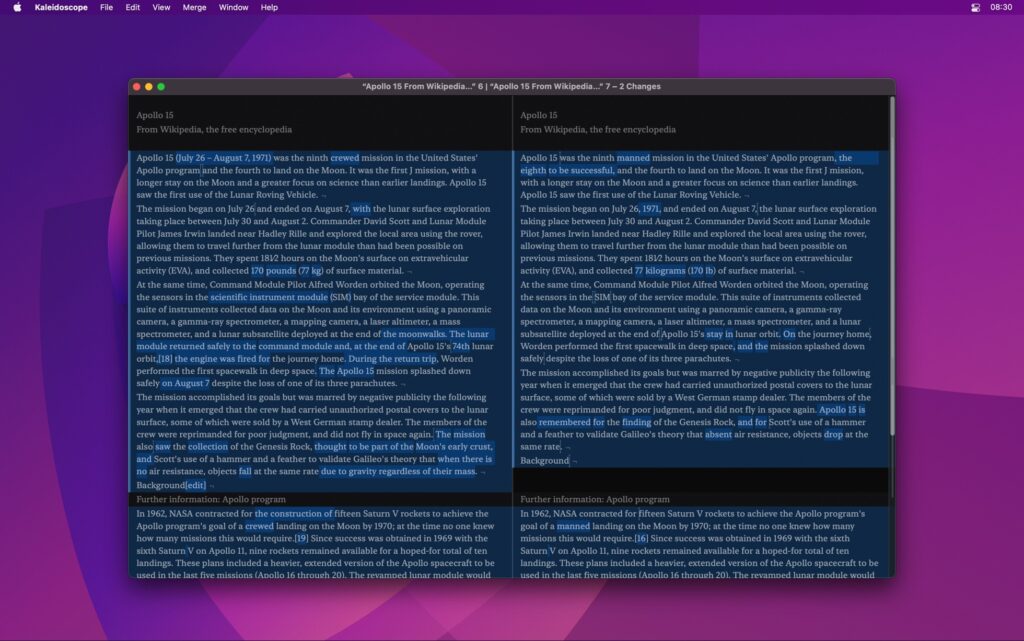Click highlighted "due to gravity regardless of their mass"

398,471
